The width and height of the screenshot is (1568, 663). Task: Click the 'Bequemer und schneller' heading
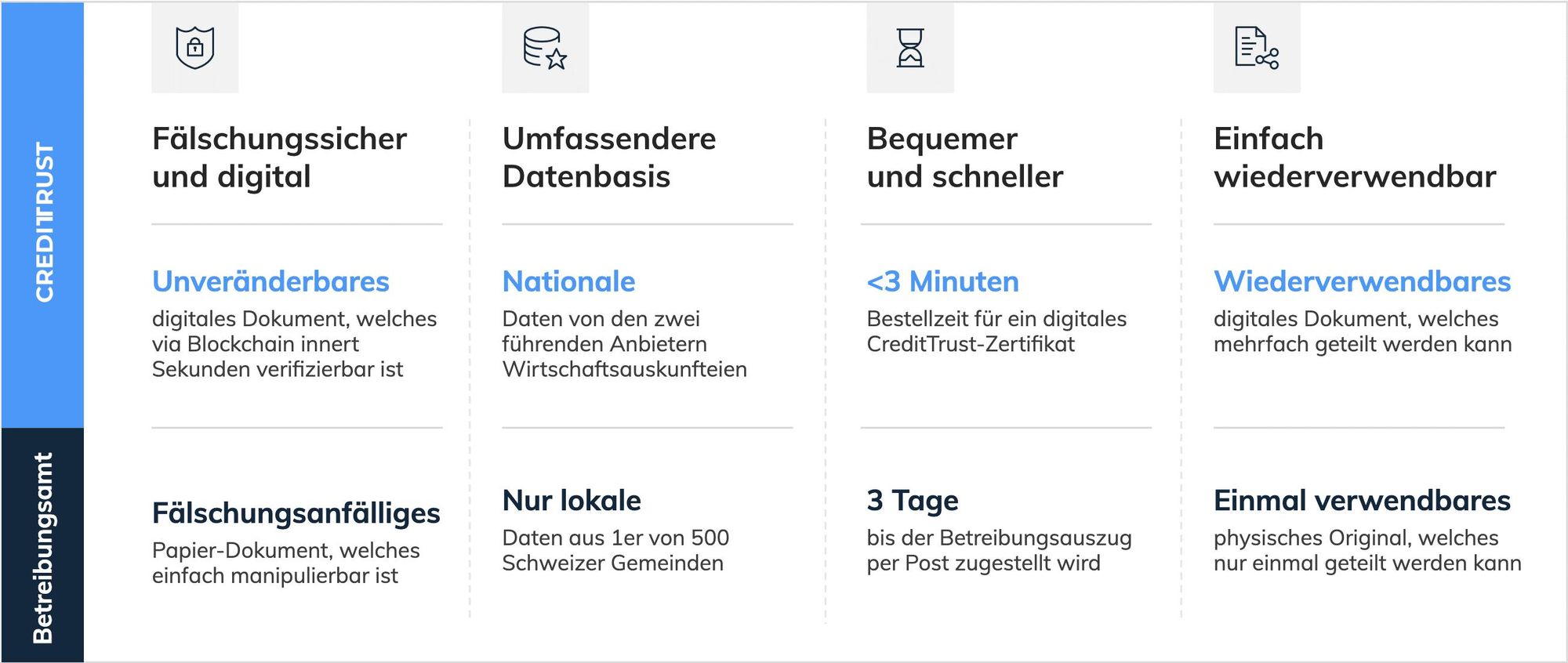(x=964, y=158)
